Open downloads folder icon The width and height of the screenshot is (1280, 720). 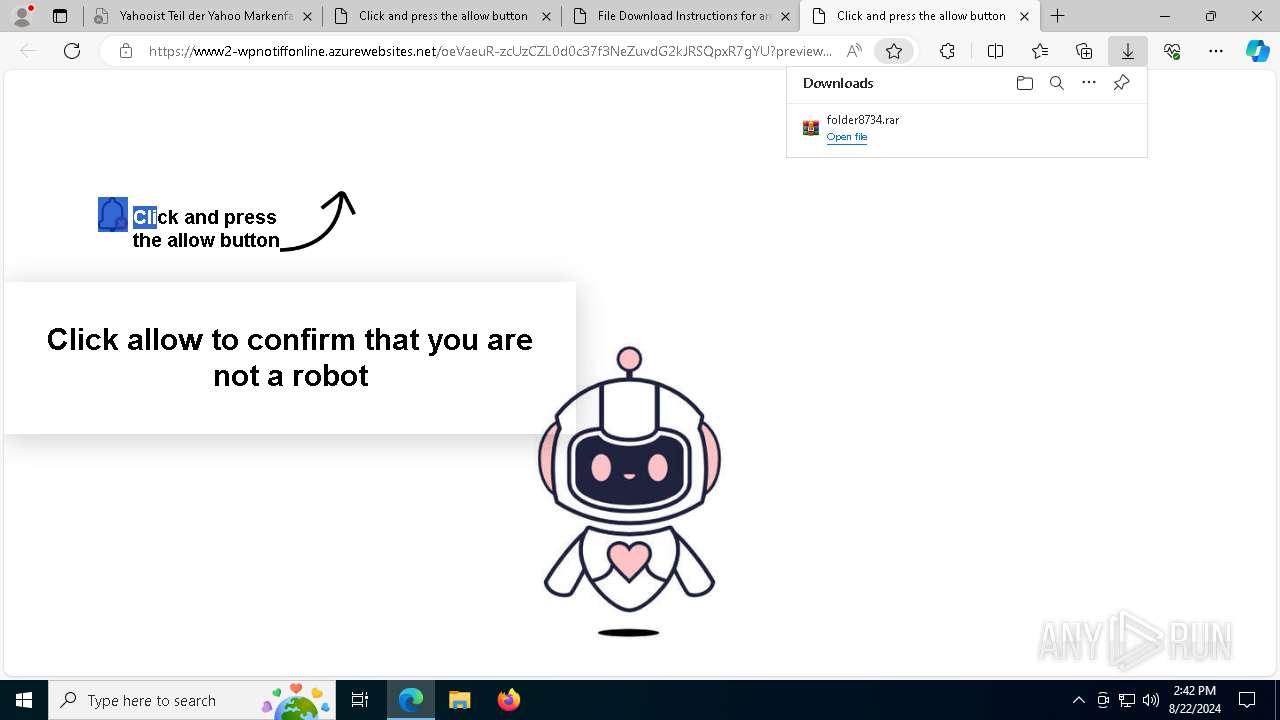(1024, 83)
